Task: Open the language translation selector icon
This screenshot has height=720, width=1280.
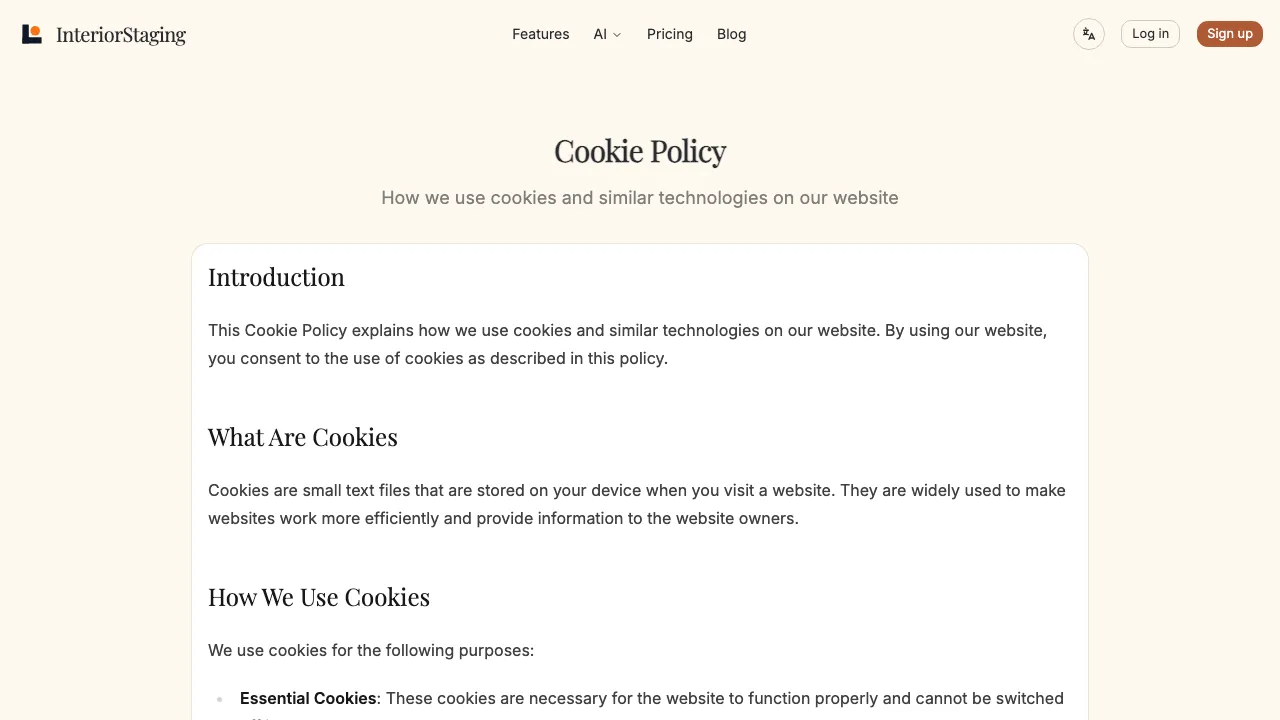Action: coord(1089,34)
